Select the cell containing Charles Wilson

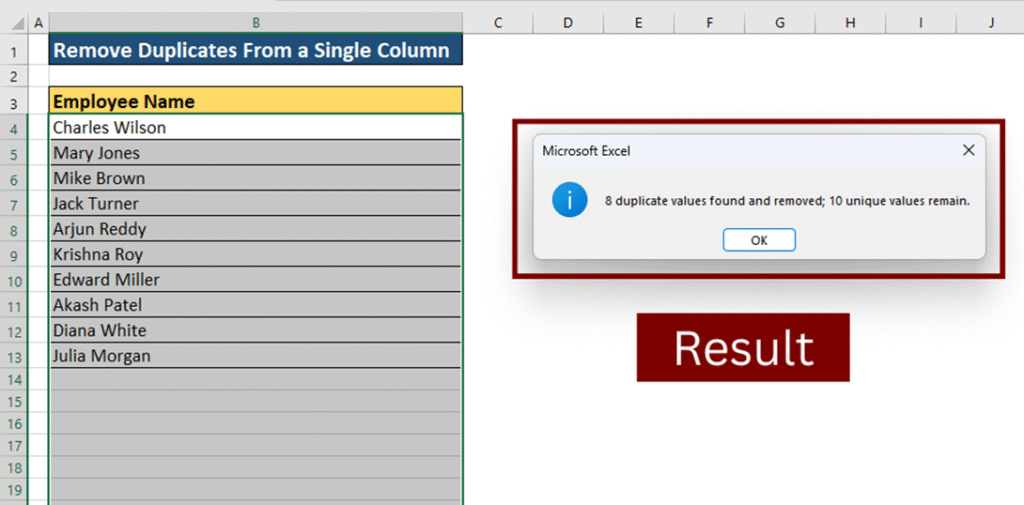(x=256, y=127)
